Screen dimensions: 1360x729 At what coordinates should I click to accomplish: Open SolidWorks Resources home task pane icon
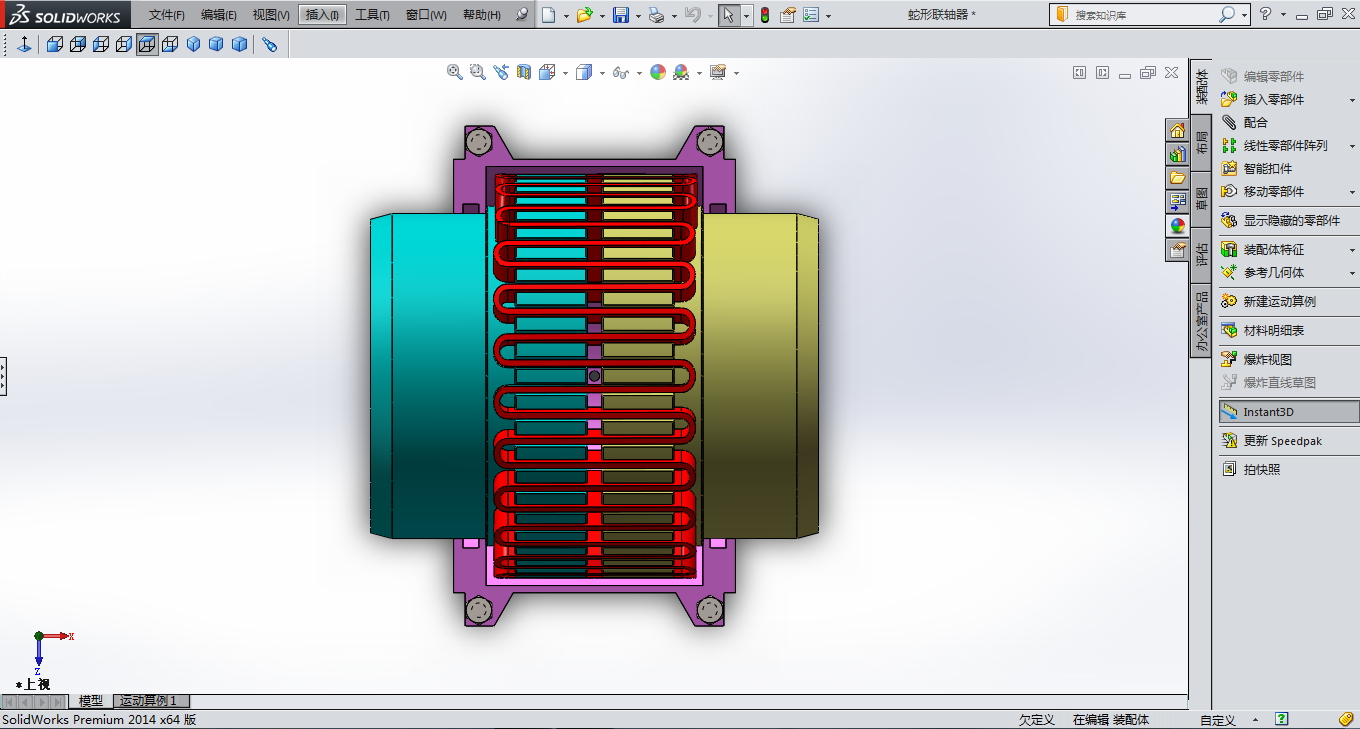(1177, 130)
